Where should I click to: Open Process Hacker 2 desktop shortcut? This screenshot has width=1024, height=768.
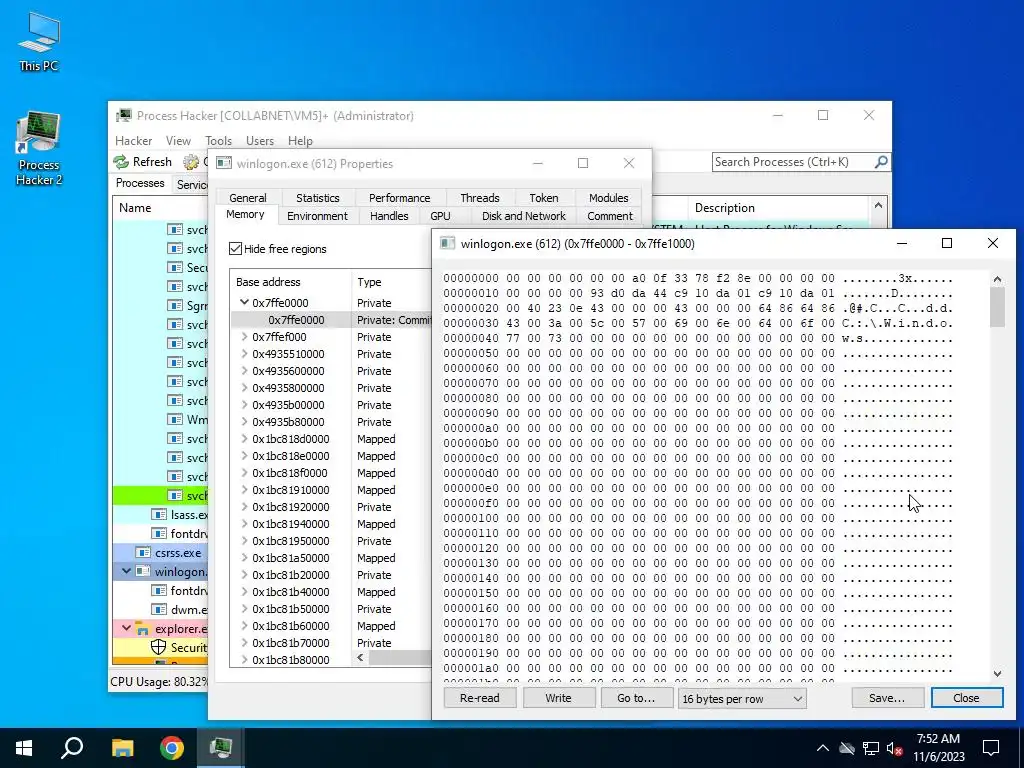pyautogui.click(x=39, y=149)
